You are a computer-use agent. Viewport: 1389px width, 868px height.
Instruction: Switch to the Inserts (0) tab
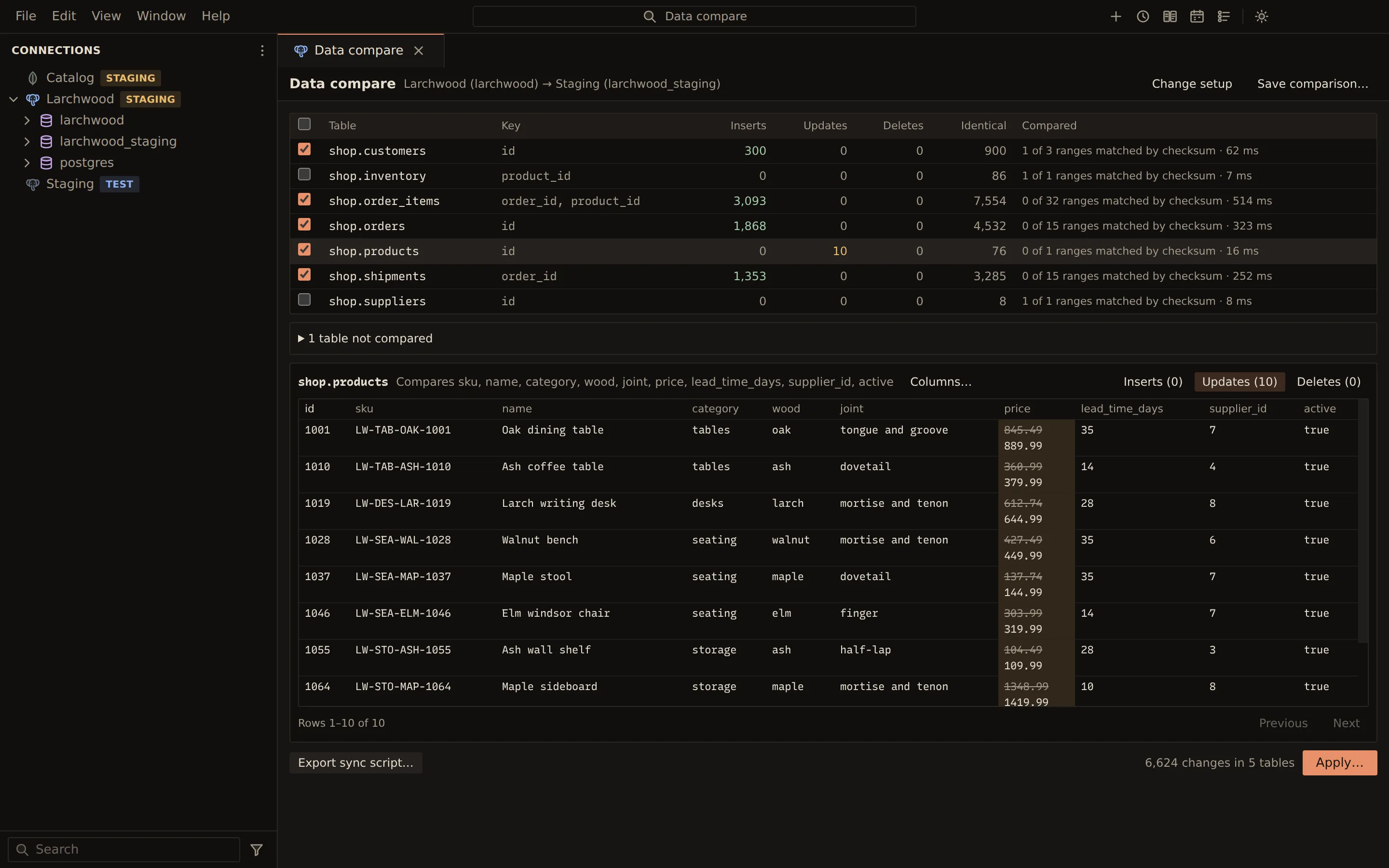(1153, 382)
